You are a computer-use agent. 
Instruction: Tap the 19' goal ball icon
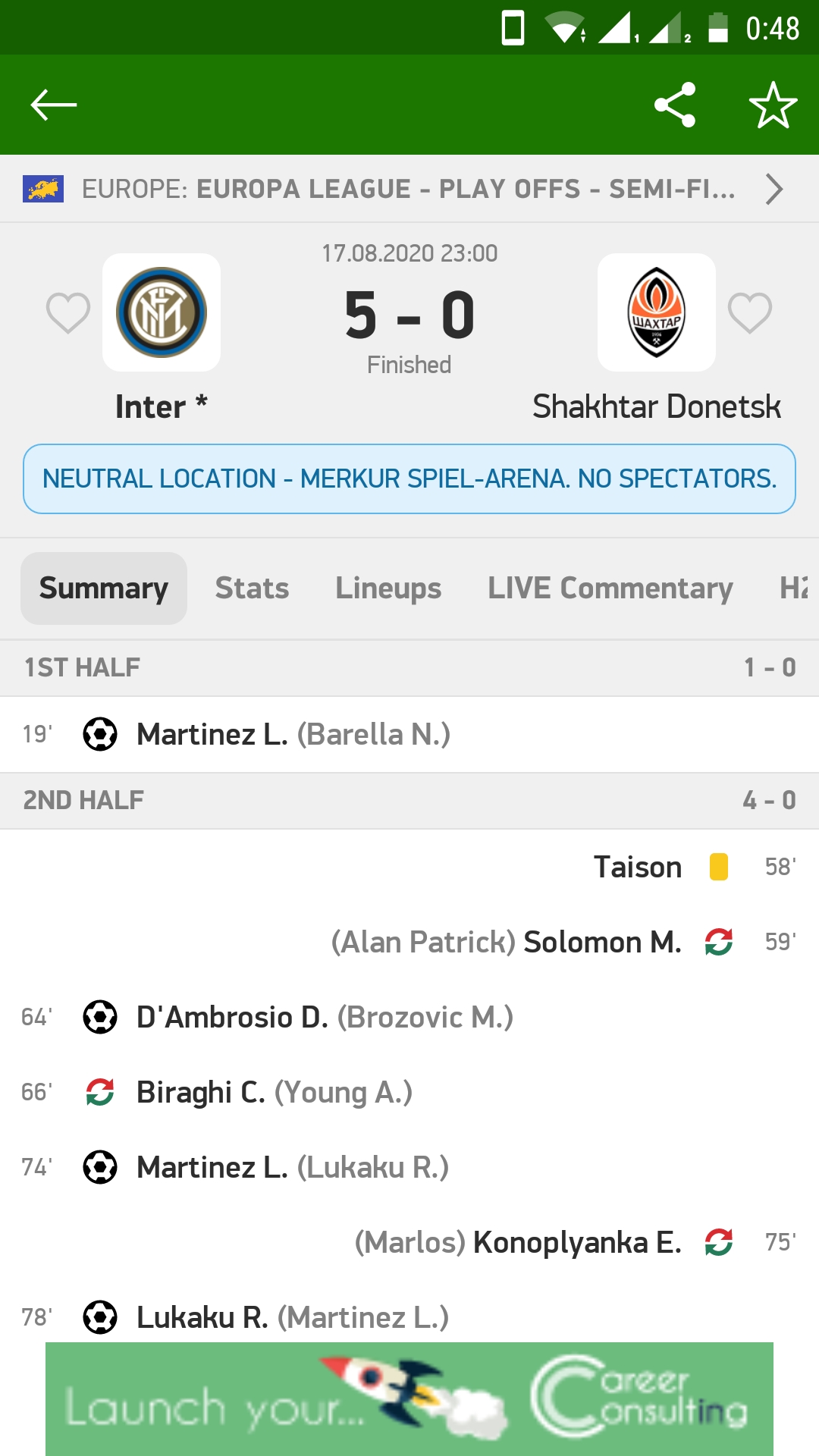100,734
